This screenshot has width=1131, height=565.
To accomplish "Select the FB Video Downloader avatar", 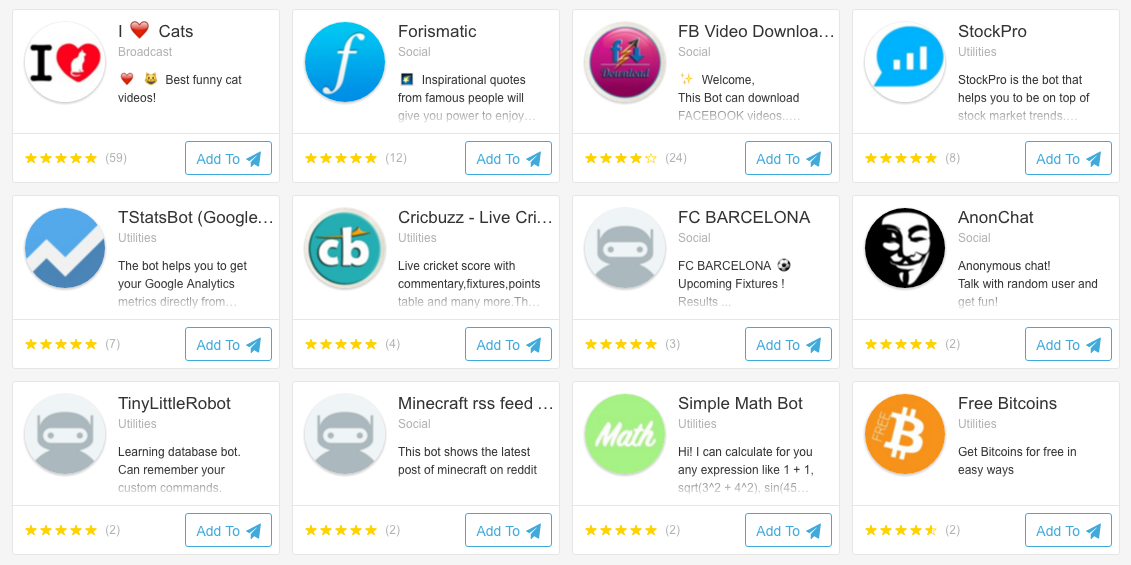I will (625, 62).
